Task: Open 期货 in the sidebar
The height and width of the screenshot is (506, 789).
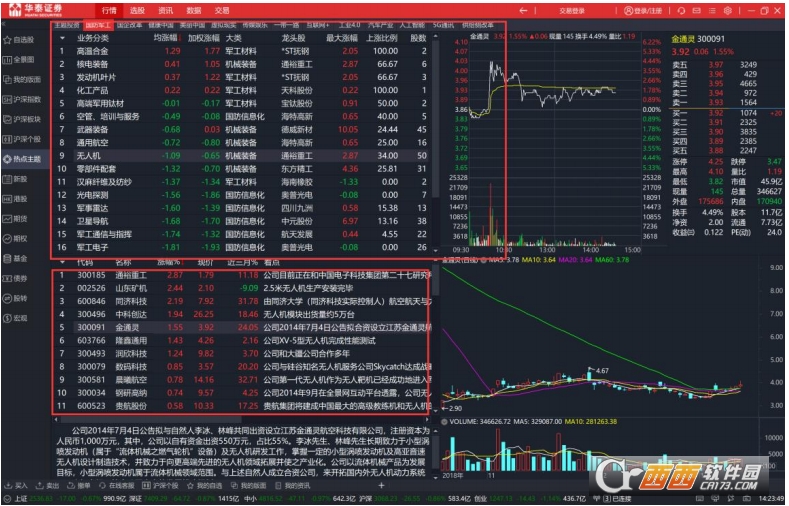Action: click(x=16, y=219)
